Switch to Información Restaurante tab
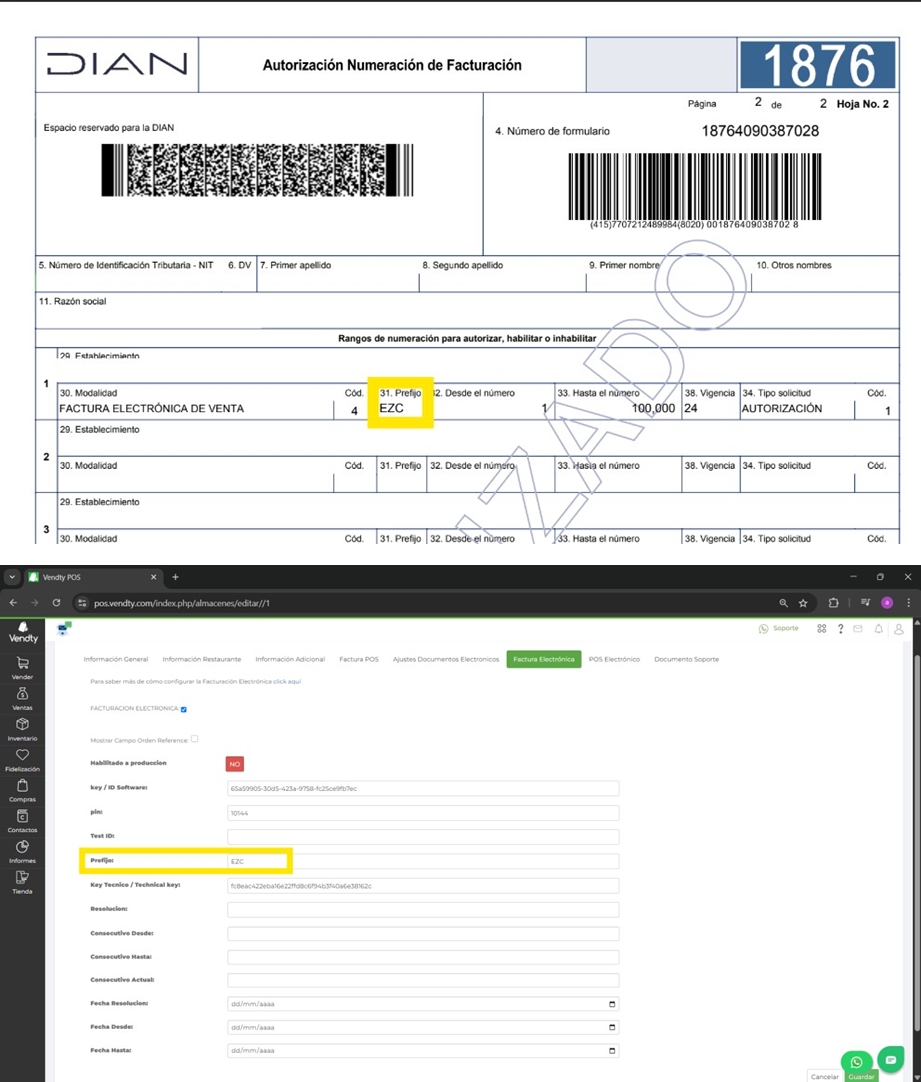The width and height of the screenshot is (921, 1082). pos(202,659)
